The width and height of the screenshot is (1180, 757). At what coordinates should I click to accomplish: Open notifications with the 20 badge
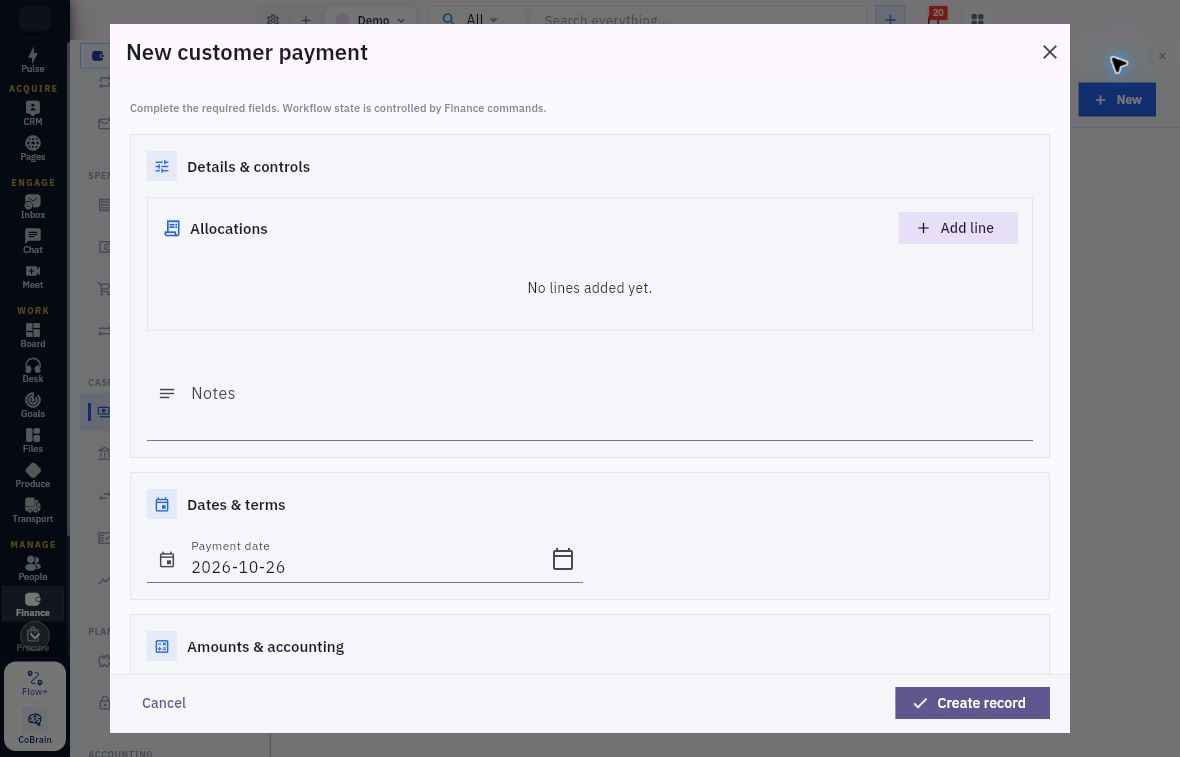tap(935, 18)
